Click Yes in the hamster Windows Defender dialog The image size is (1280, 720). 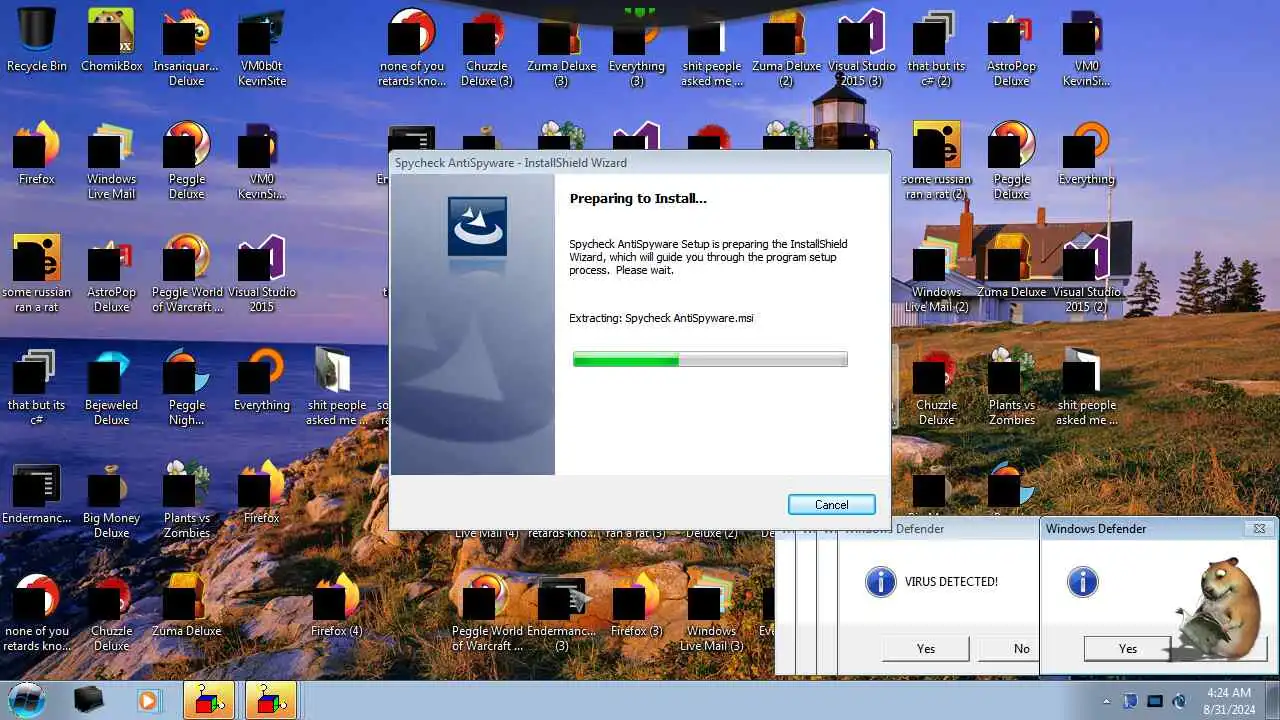point(1127,649)
